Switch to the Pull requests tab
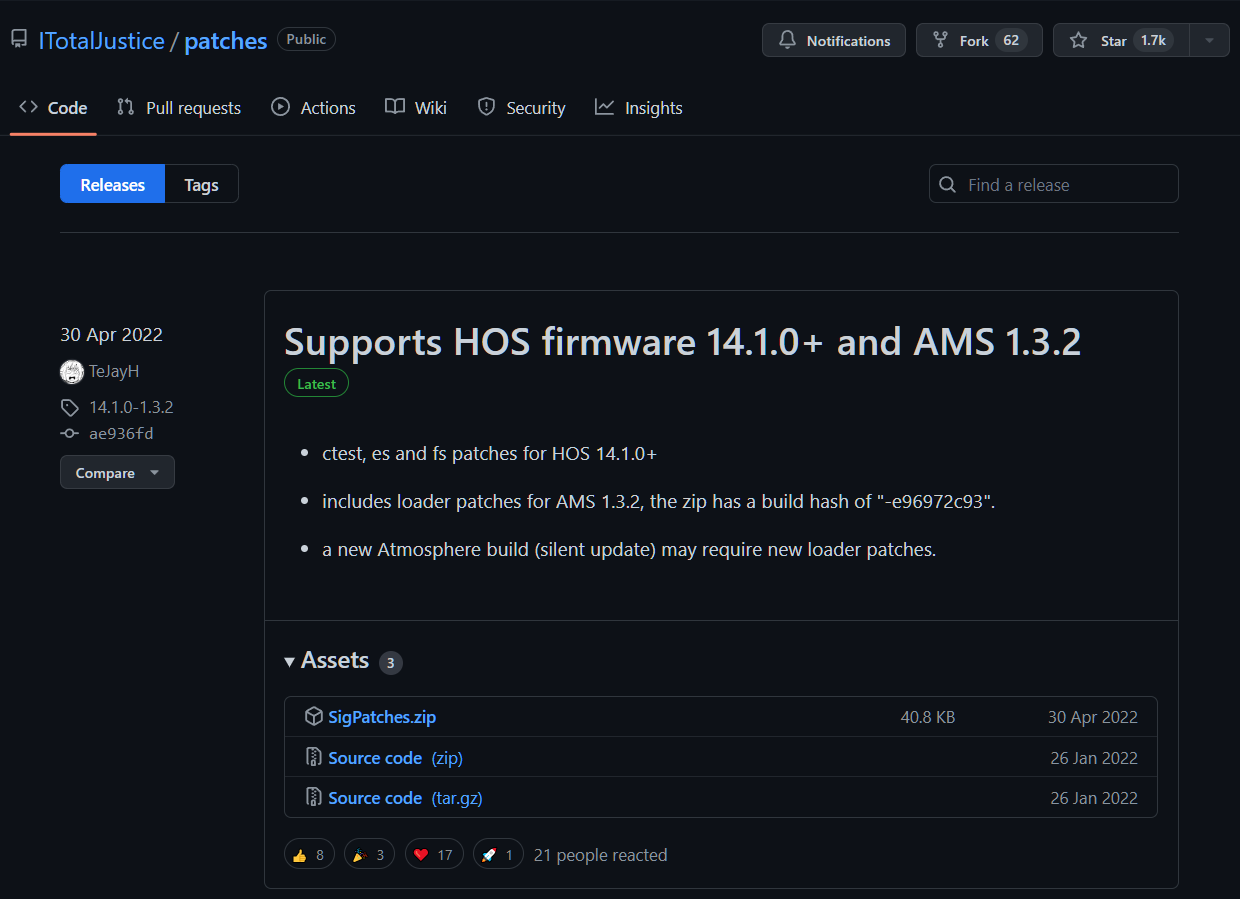Viewport: 1240px width, 899px height. (179, 107)
